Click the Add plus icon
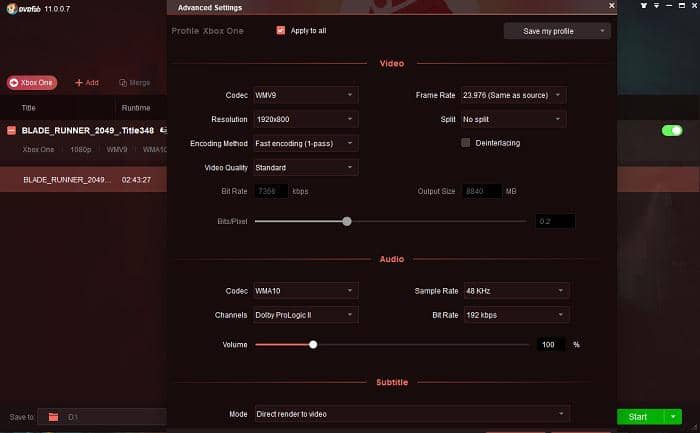Viewport: 700px width, 433px height. tap(79, 83)
